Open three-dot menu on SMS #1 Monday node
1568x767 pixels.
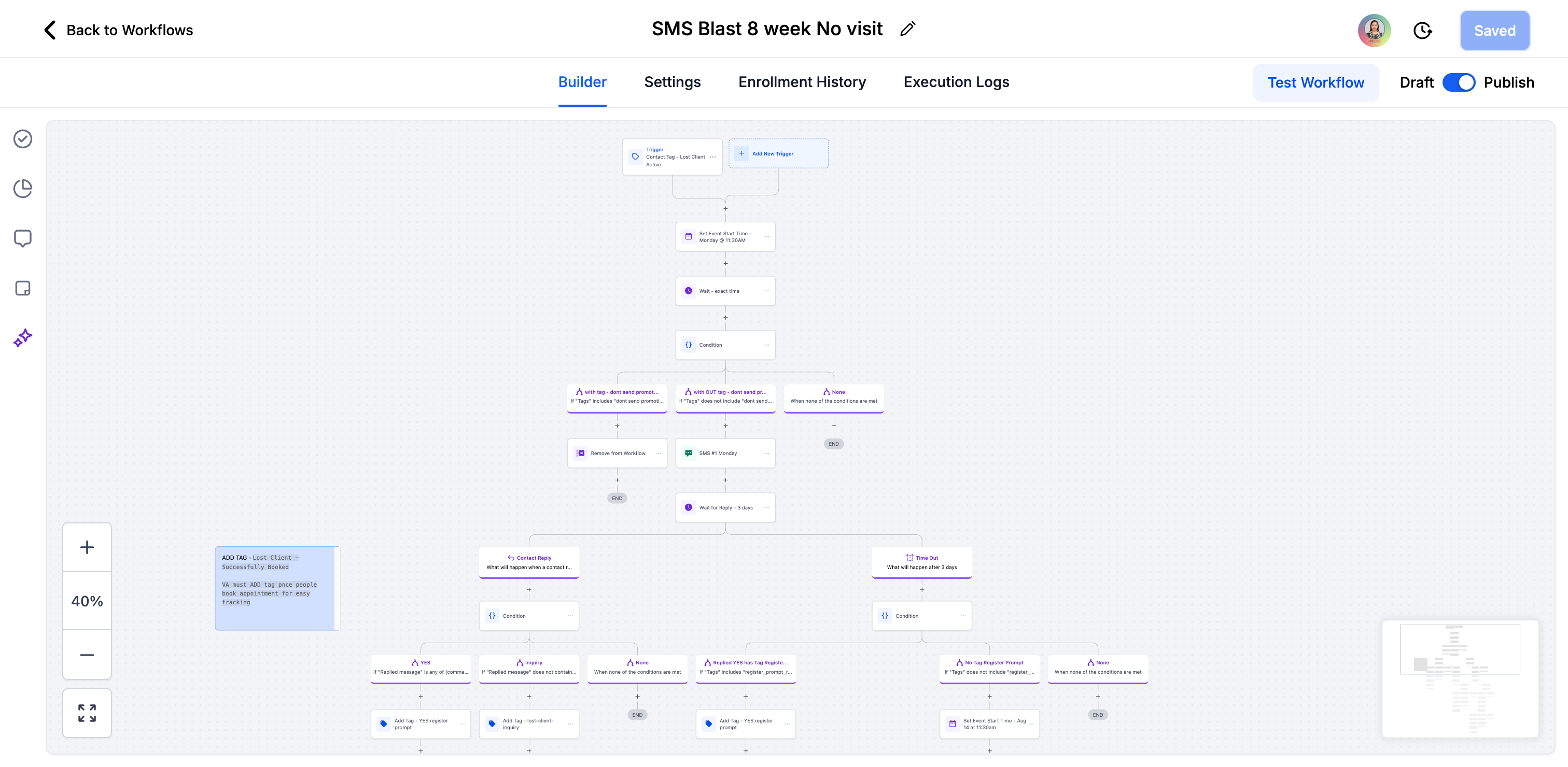point(767,453)
